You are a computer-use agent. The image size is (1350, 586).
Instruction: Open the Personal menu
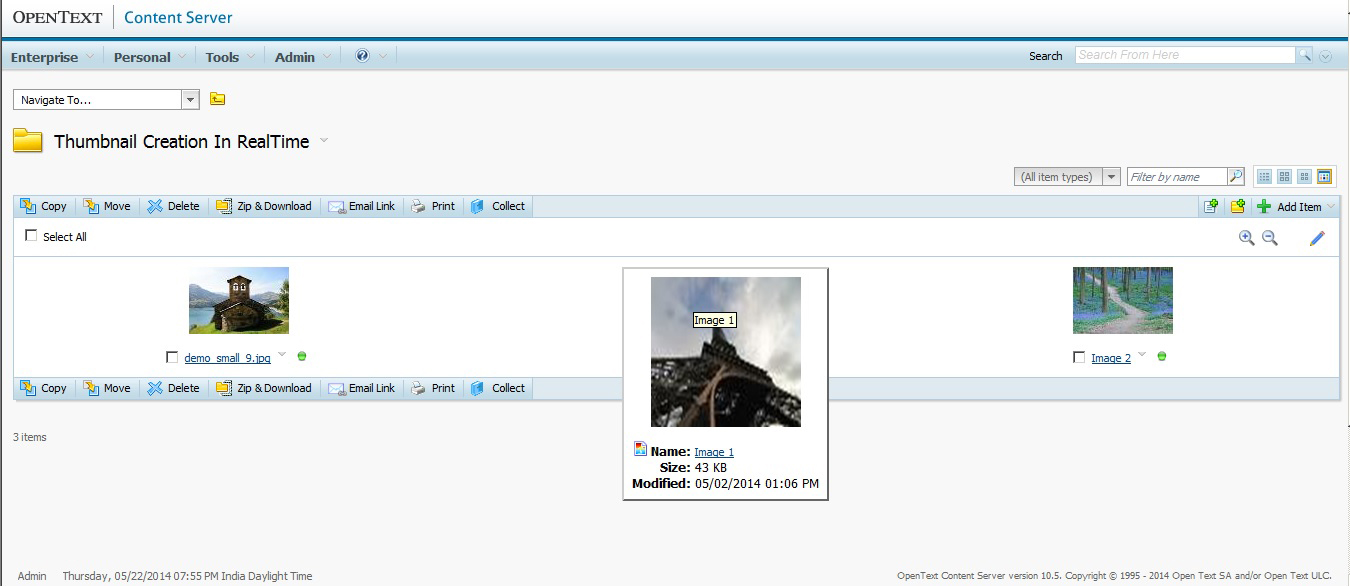coord(142,57)
